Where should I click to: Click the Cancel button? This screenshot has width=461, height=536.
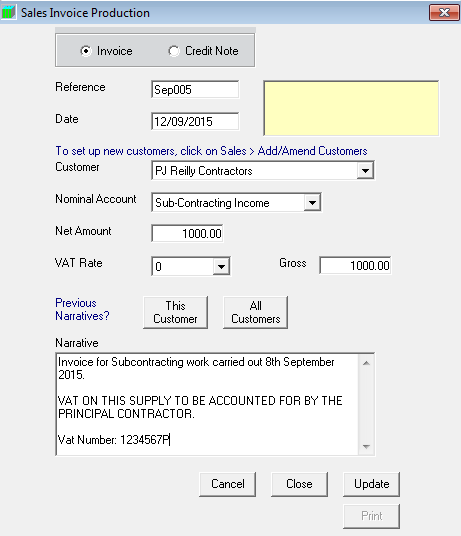coord(228,484)
